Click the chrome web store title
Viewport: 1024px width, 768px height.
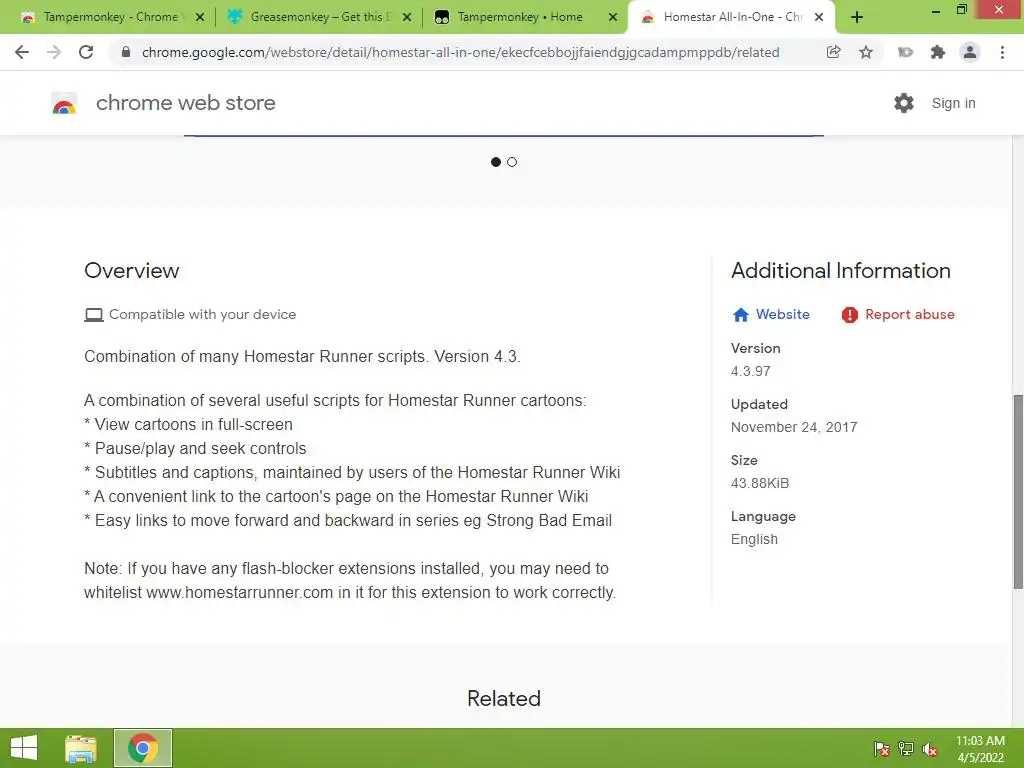(185, 103)
